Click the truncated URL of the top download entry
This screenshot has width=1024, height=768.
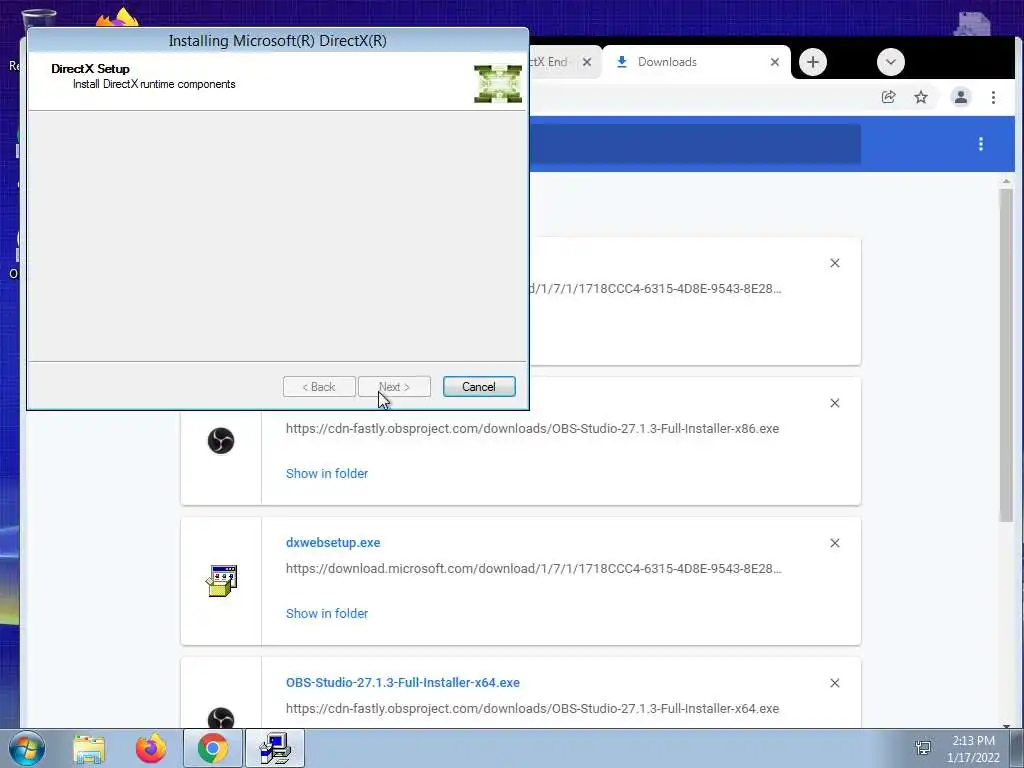click(x=656, y=289)
